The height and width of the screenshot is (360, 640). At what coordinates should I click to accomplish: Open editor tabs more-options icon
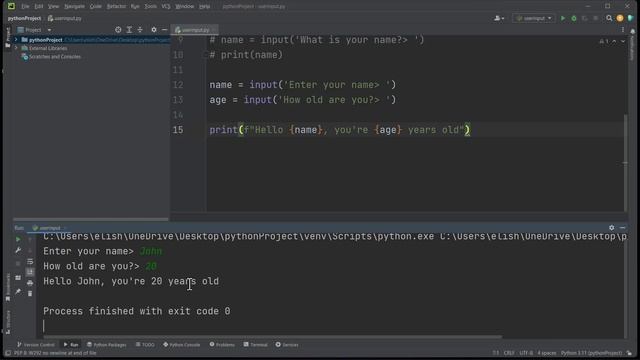click(x=623, y=30)
